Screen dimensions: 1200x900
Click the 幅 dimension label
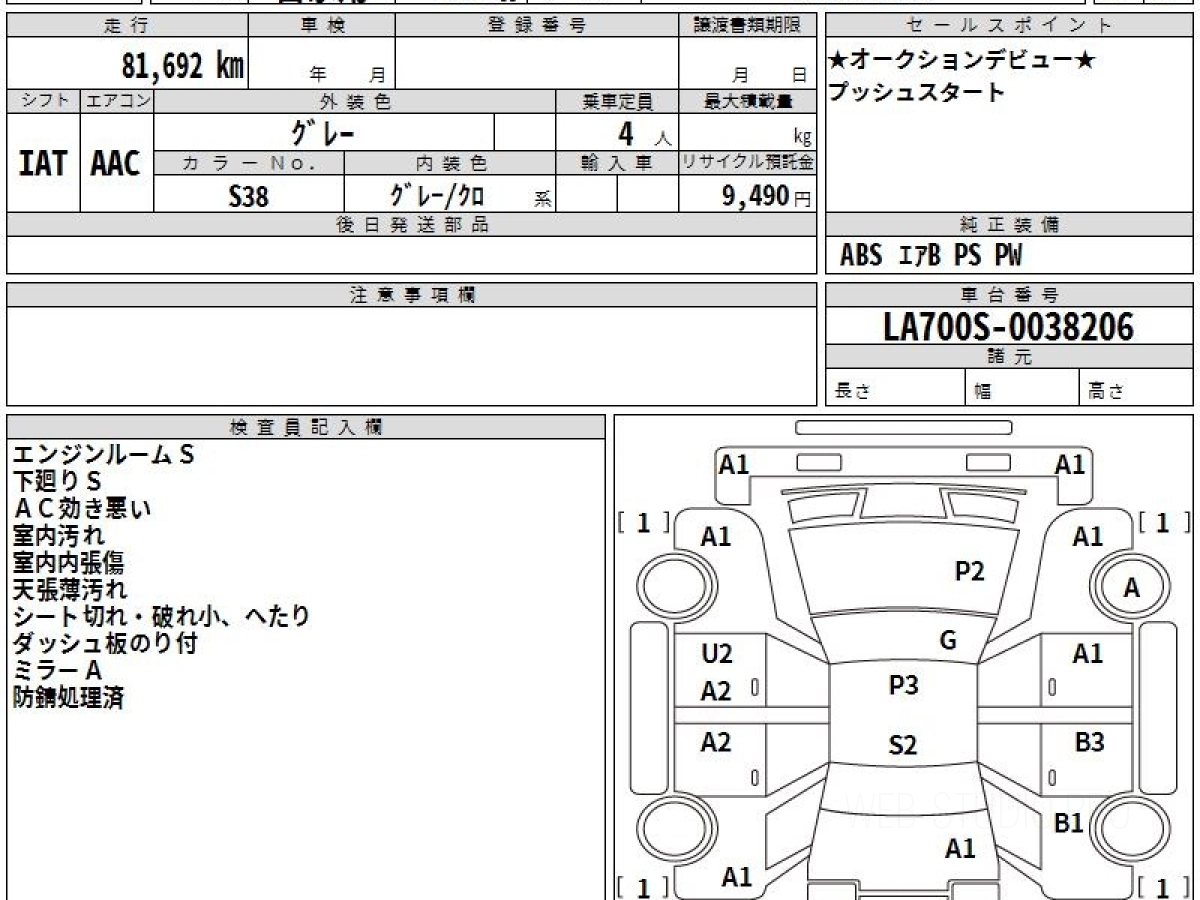coord(983,392)
